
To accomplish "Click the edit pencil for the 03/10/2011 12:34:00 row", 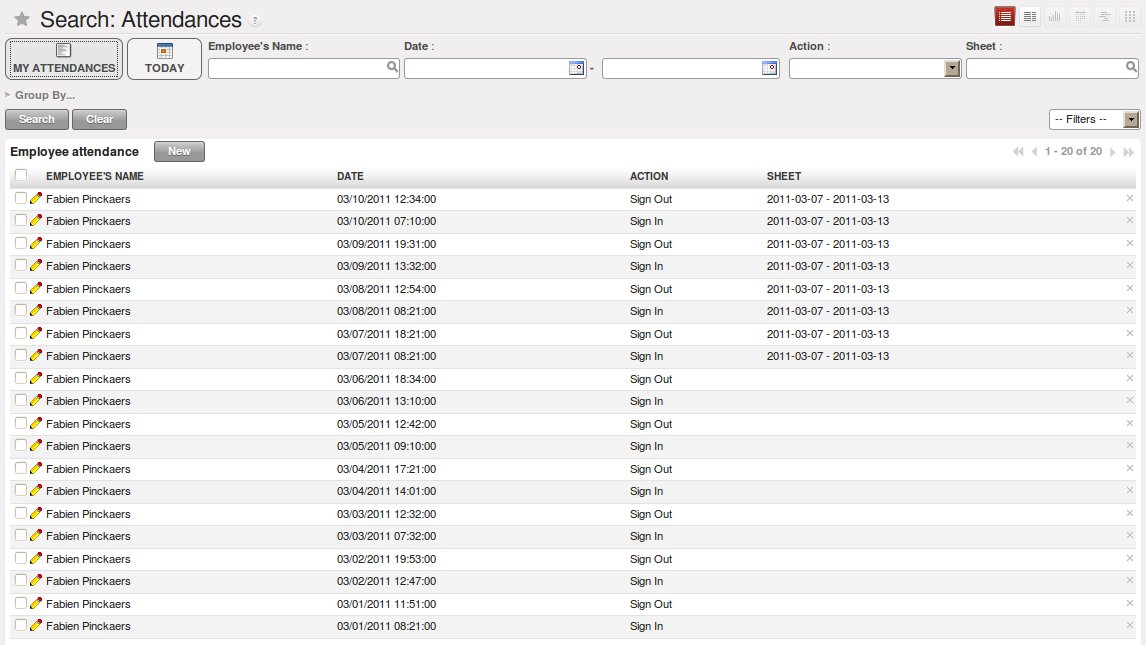I will click(x=36, y=199).
